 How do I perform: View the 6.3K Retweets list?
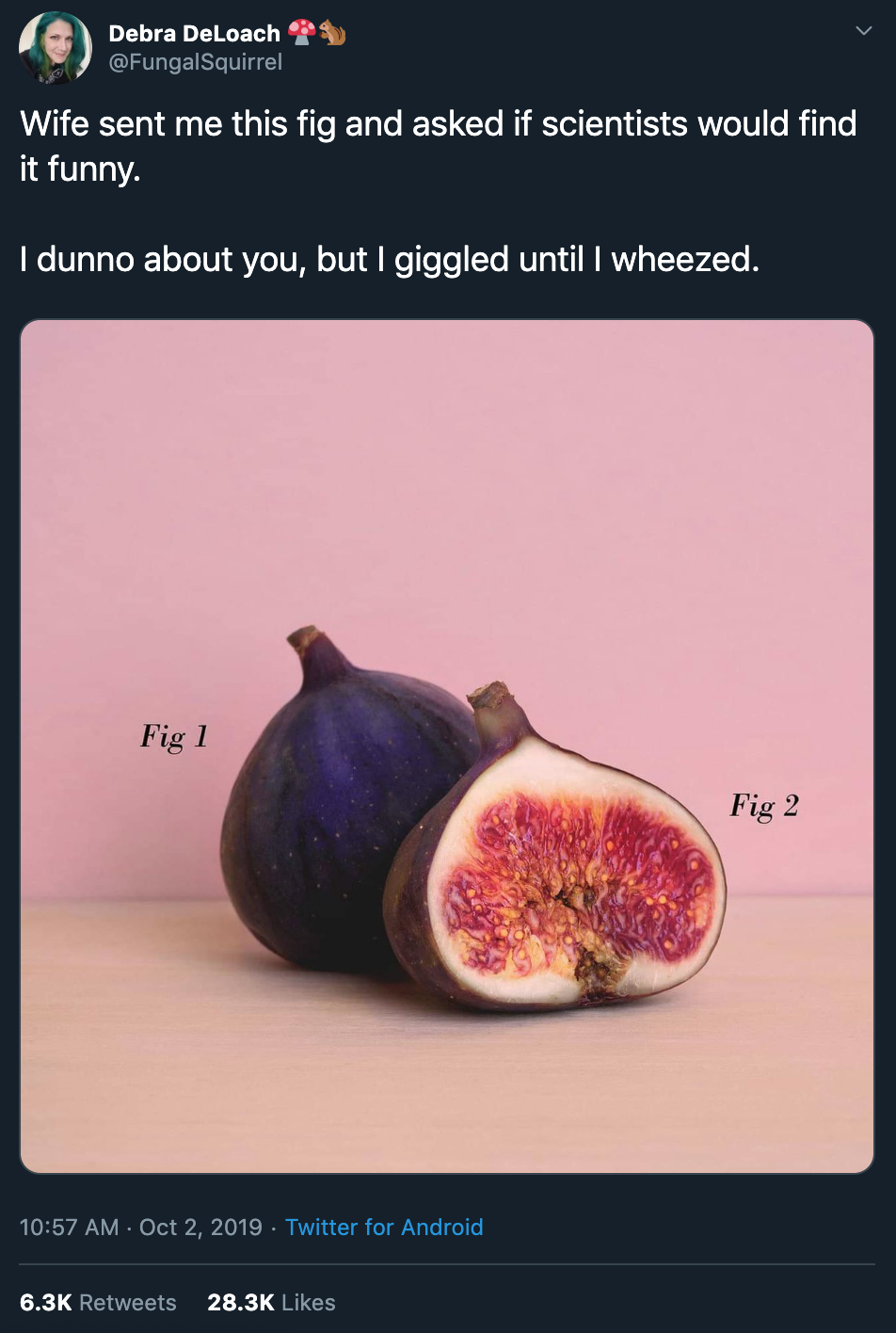tap(98, 1302)
